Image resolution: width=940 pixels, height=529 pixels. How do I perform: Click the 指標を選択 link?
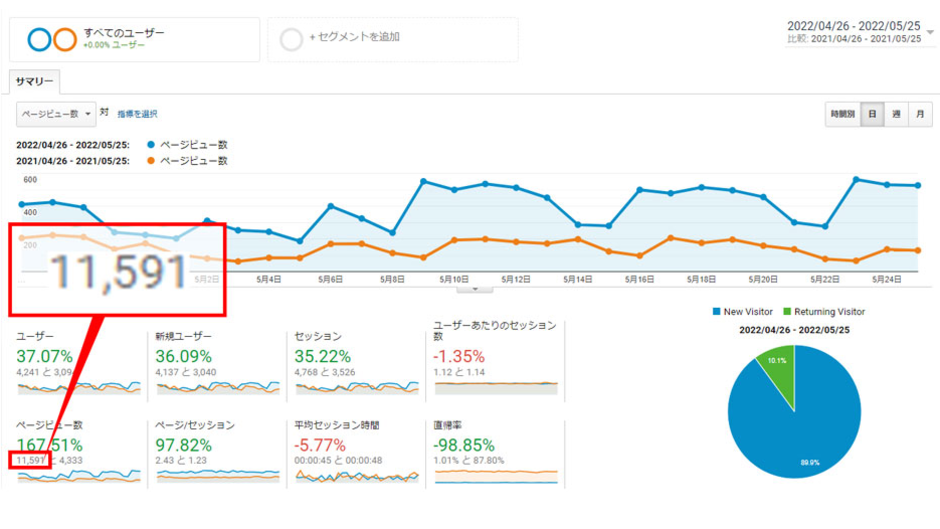137,114
